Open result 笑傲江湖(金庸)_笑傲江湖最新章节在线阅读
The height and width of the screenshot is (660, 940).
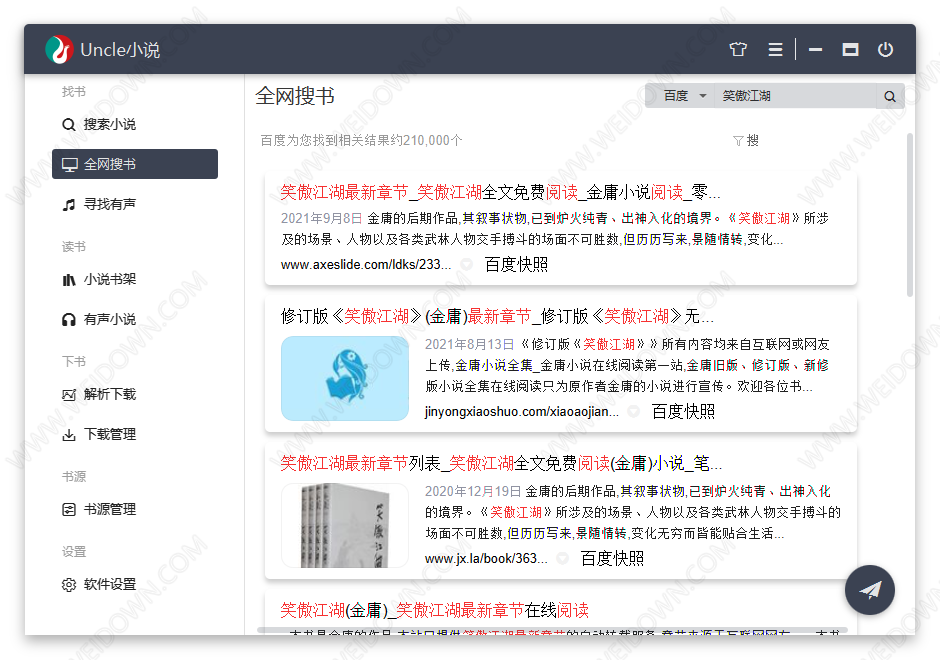[434, 610]
